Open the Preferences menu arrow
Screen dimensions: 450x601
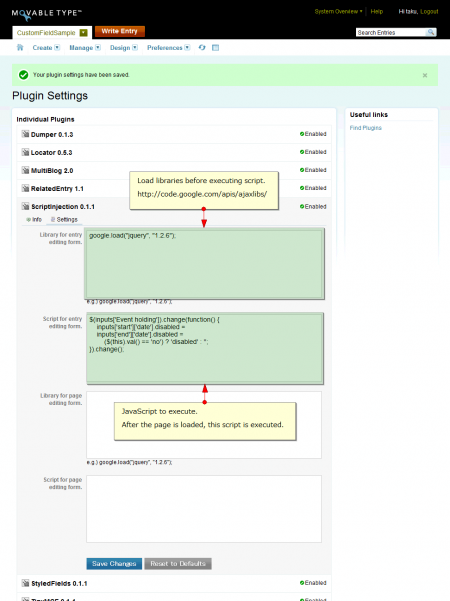(x=187, y=48)
